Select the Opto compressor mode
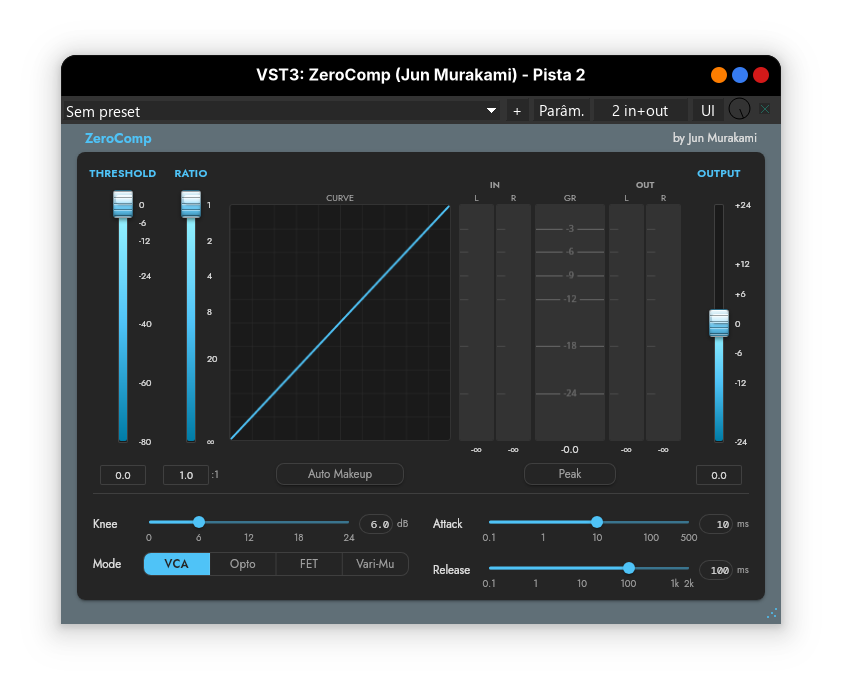 coord(243,564)
